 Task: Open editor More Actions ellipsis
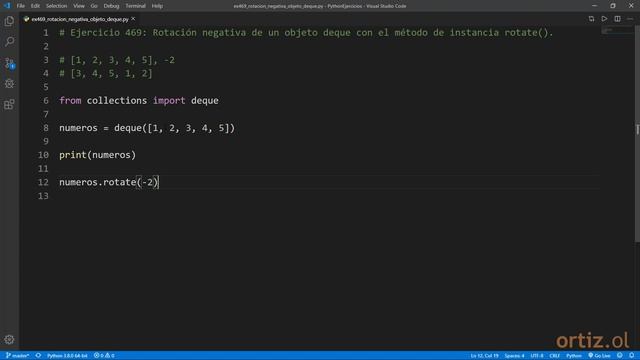pos(630,19)
